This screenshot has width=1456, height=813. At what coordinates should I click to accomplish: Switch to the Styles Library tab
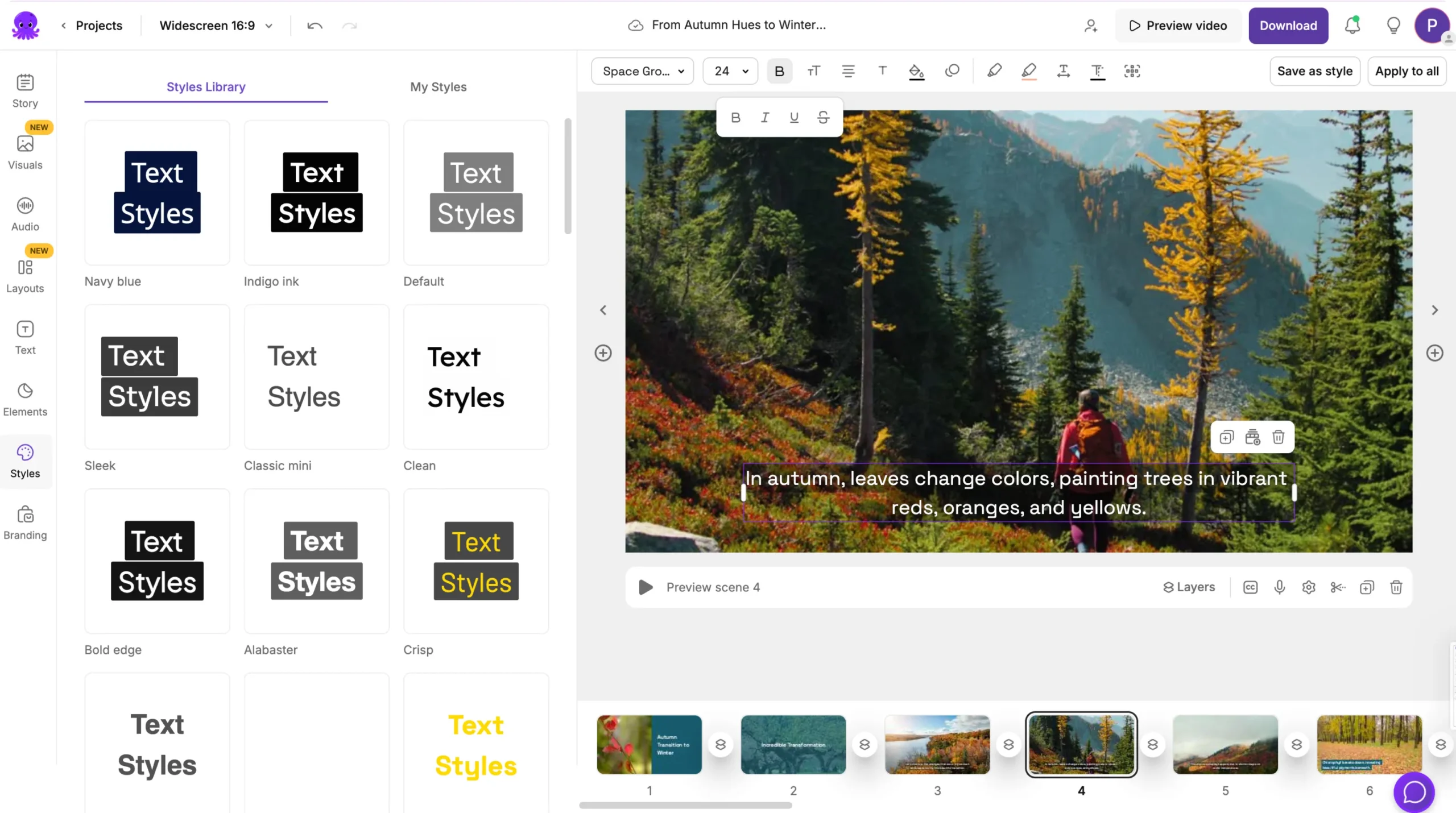(206, 87)
